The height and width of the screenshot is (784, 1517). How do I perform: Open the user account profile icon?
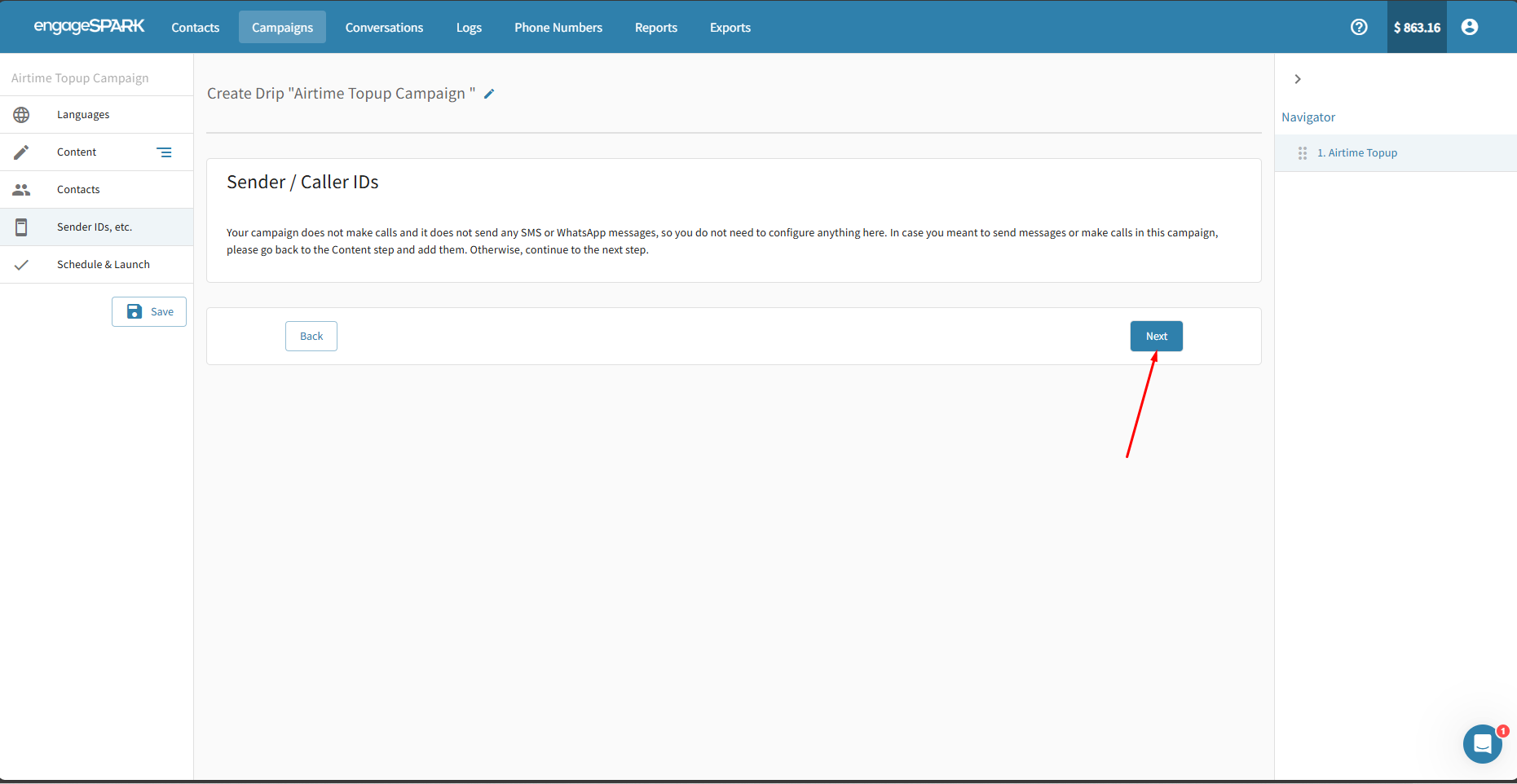pyautogui.click(x=1469, y=27)
